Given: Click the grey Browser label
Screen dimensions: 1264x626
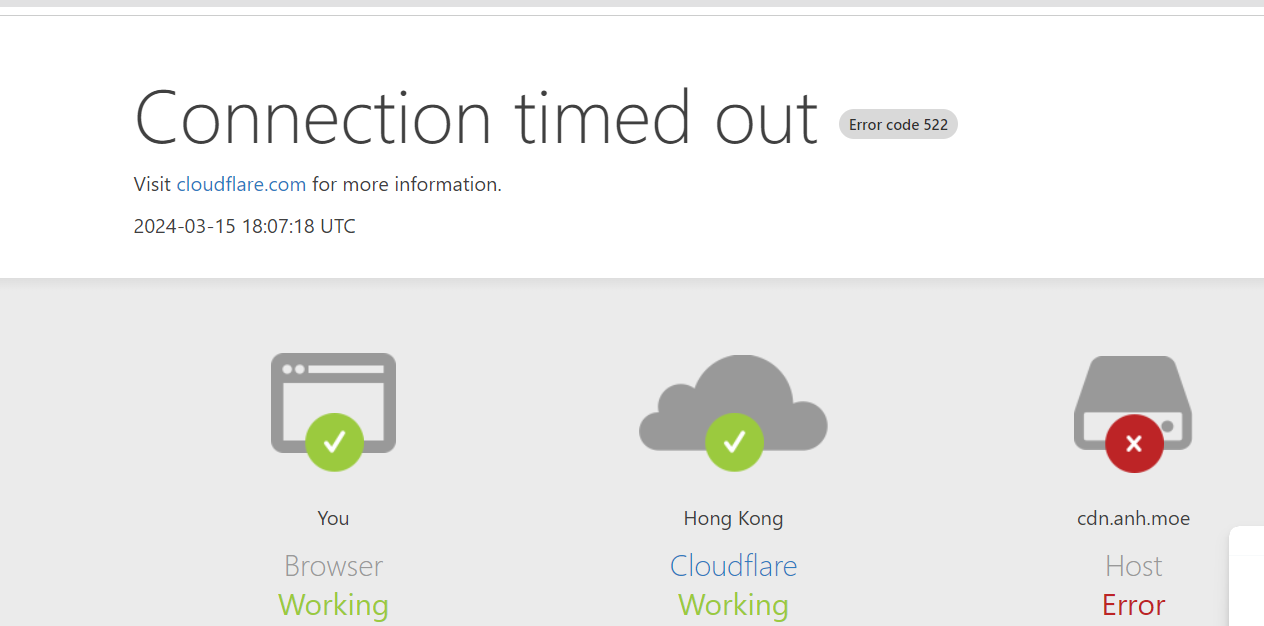Looking at the screenshot, I should [x=333, y=566].
